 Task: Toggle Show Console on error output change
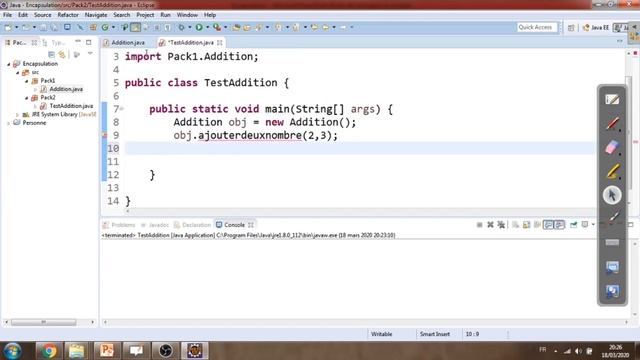(x=559, y=225)
